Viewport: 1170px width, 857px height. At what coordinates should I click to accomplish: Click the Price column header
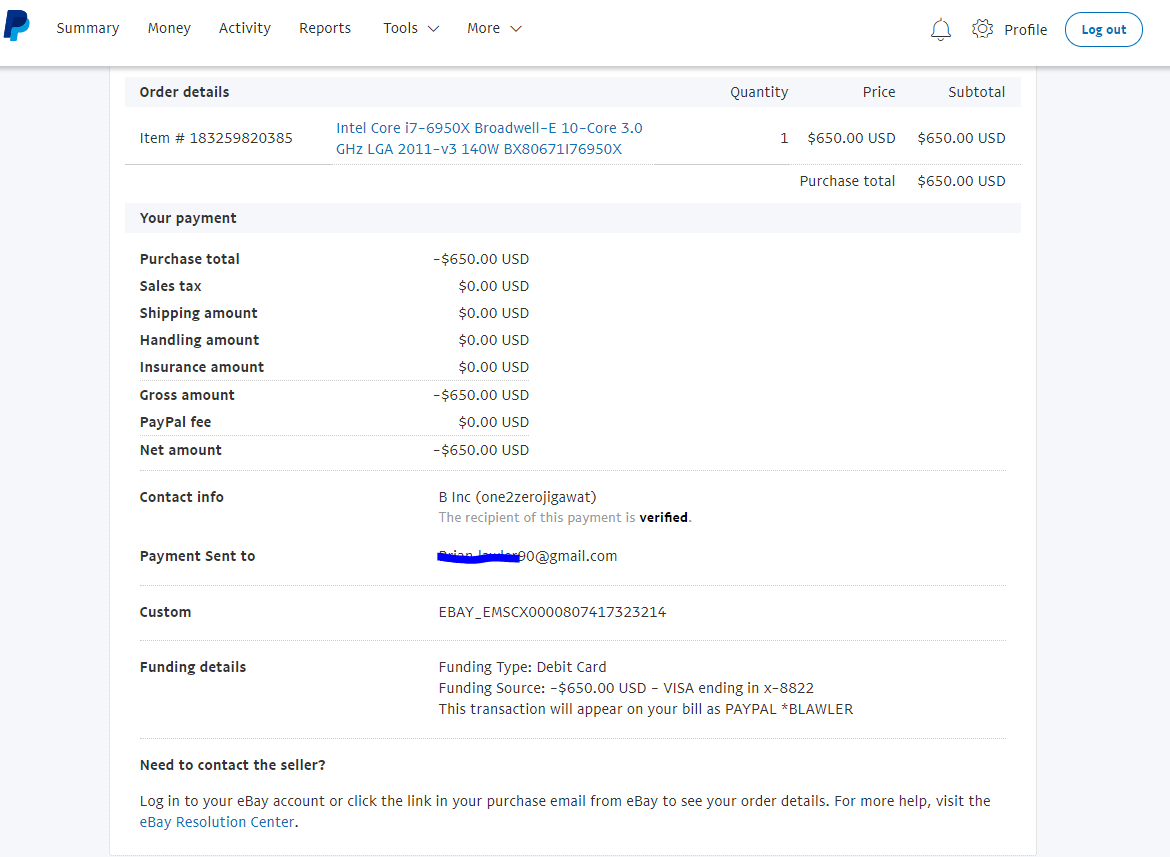point(879,92)
